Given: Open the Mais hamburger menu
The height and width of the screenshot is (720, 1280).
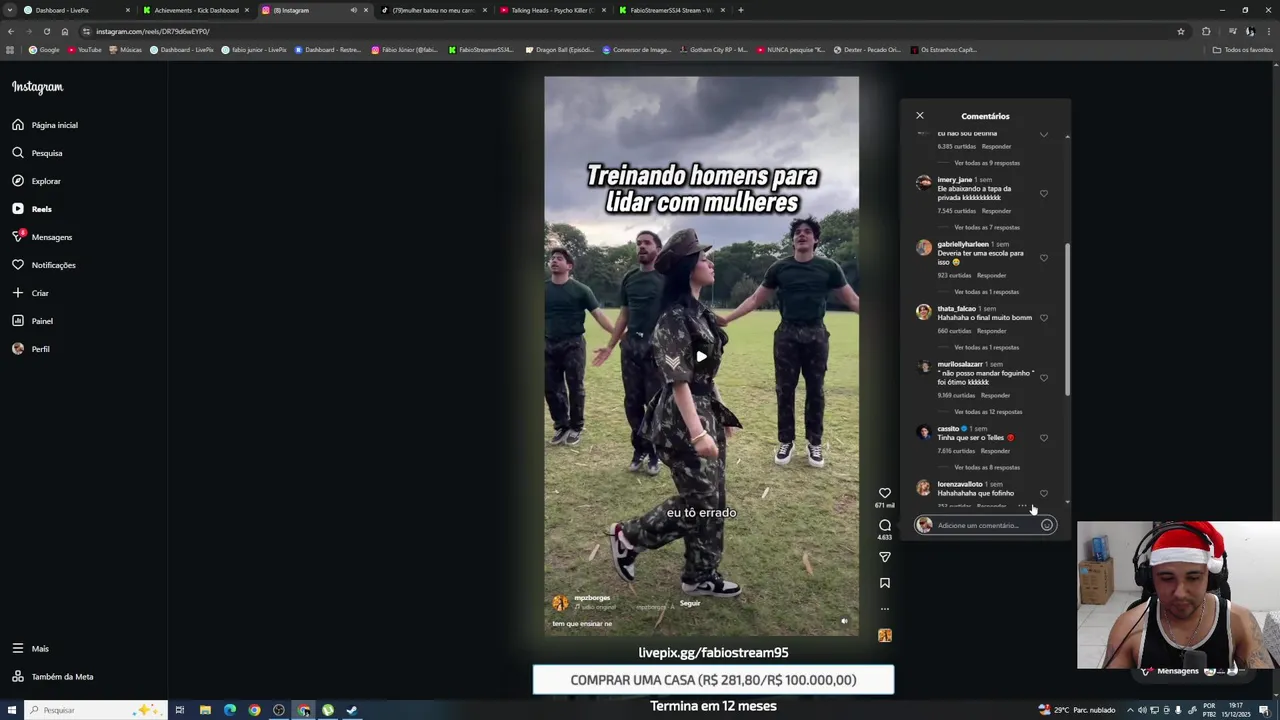Looking at the screenshot, I should pyautogui.click(x=30, y=648).
